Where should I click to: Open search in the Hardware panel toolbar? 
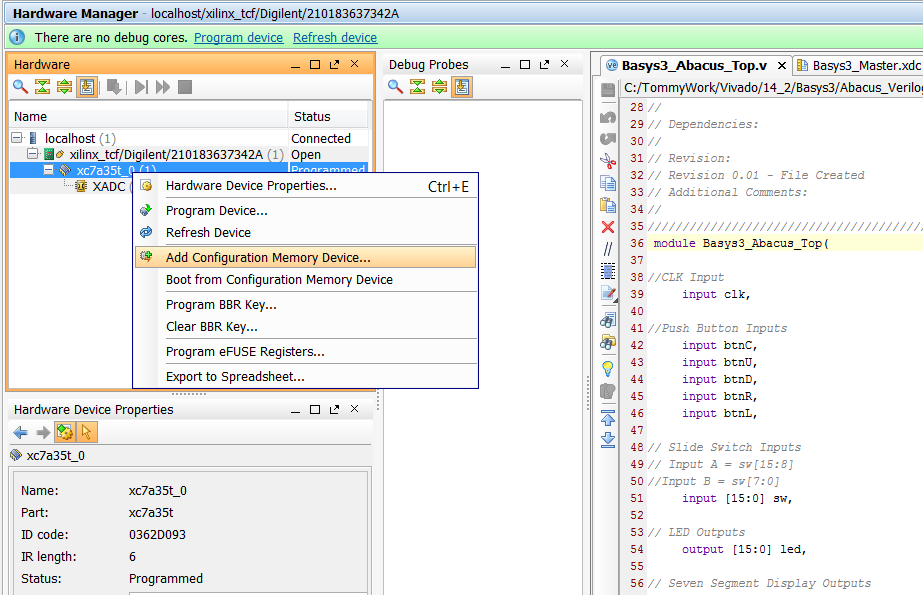point(21,87)
